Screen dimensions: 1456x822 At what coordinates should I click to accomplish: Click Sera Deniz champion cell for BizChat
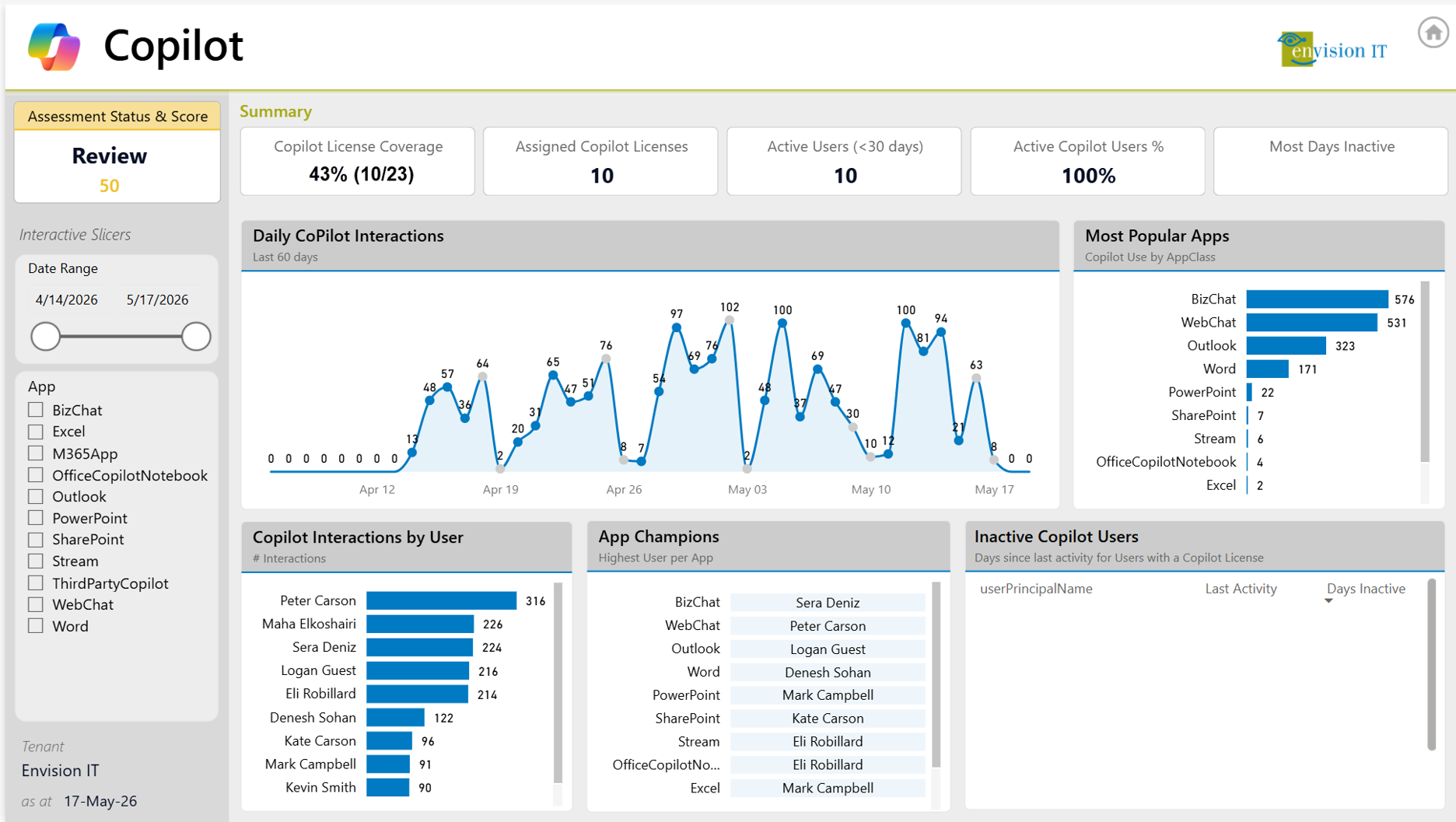click(828, 603)
